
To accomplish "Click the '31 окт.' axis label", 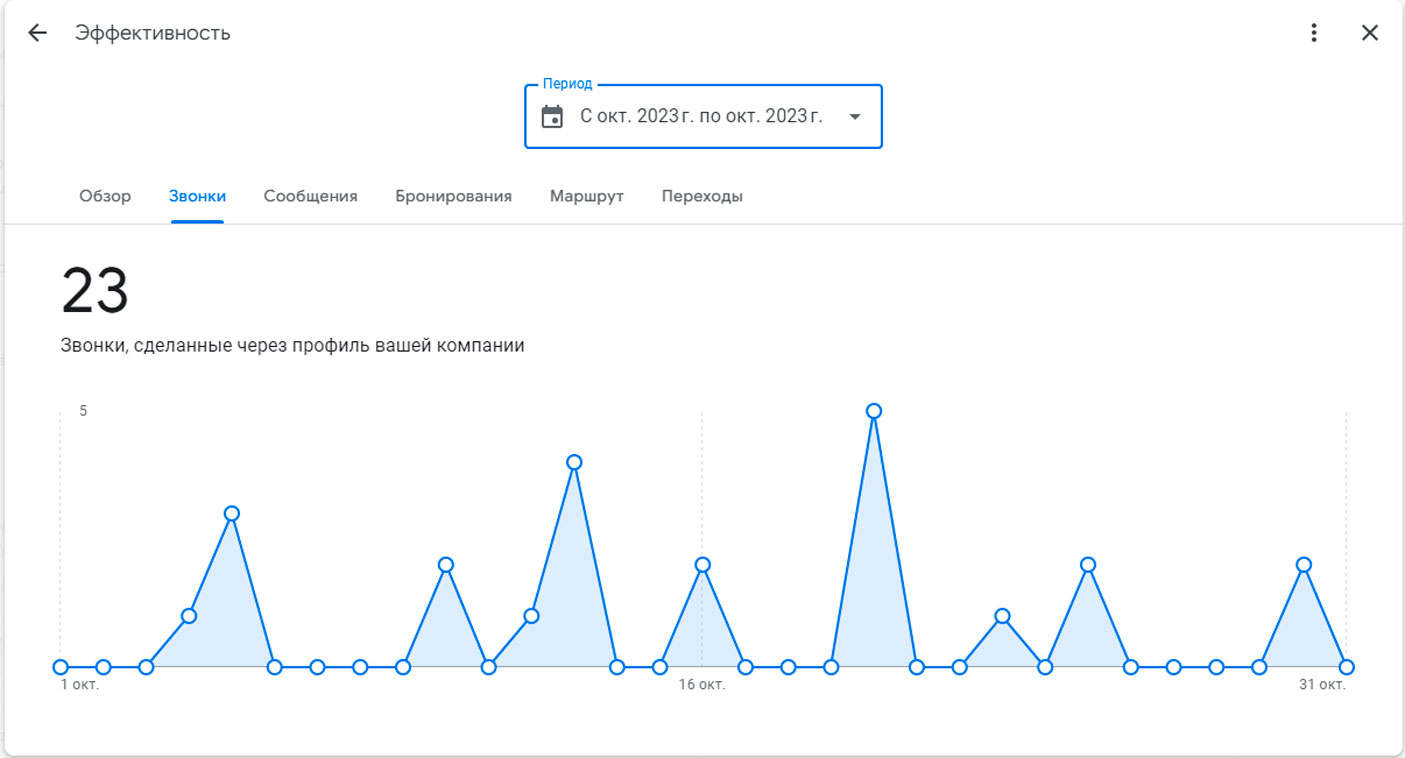I will 1322,685.
